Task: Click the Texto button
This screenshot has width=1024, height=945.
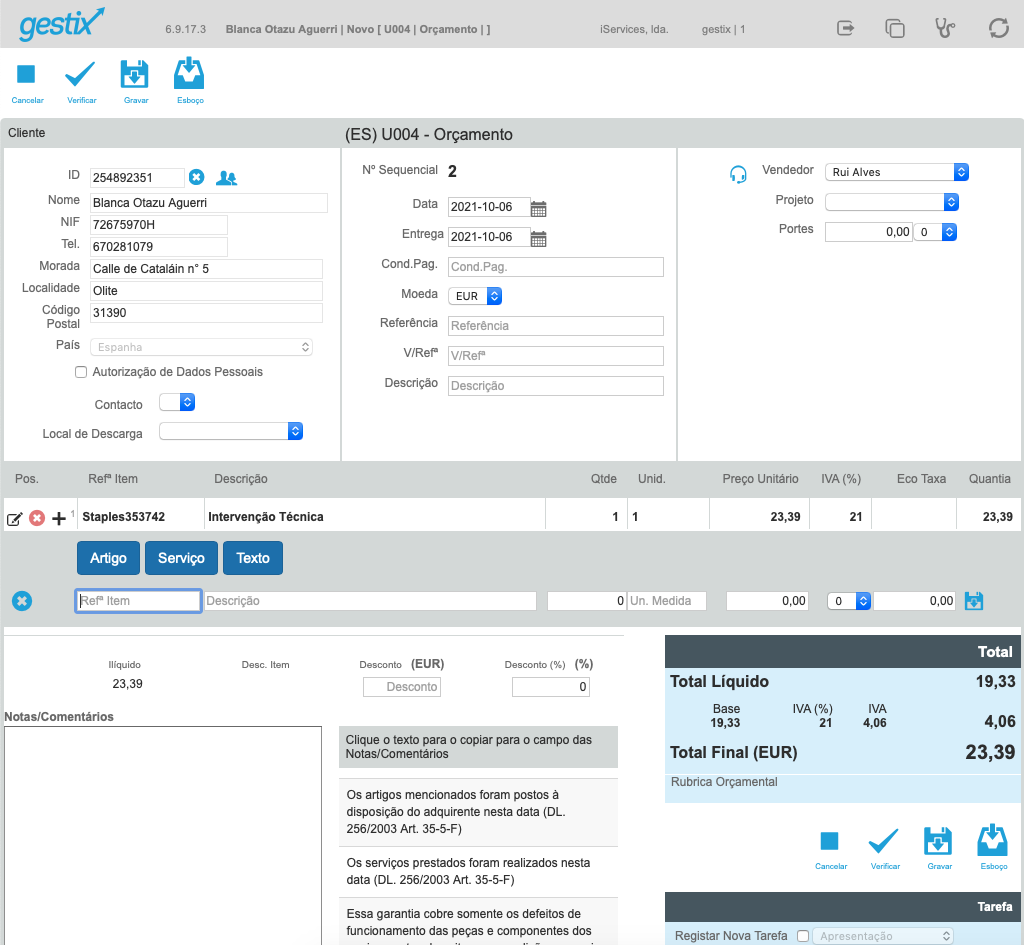Action: click(253, 558)
